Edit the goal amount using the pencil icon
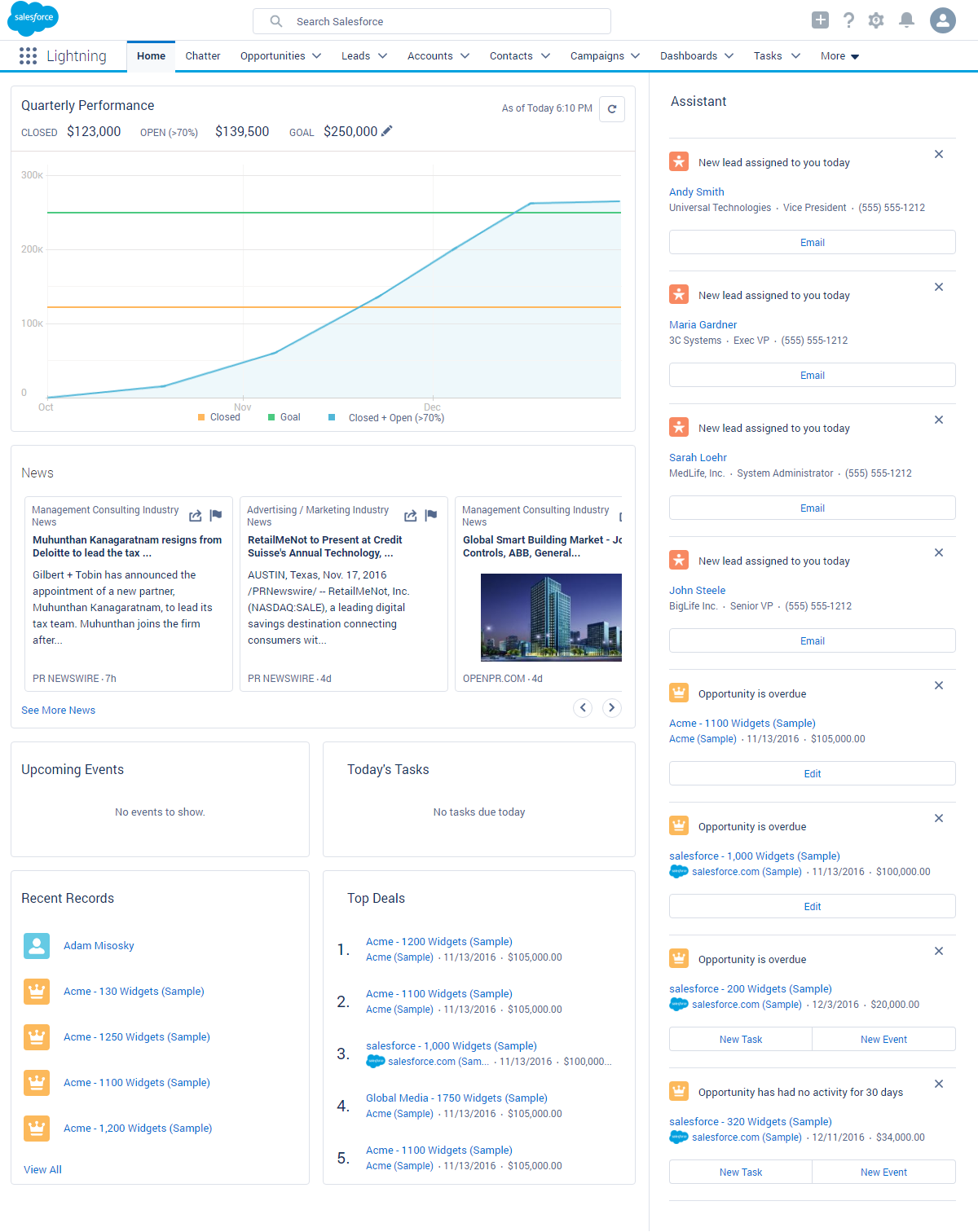The image size is (978, 1232). point(386,130)
